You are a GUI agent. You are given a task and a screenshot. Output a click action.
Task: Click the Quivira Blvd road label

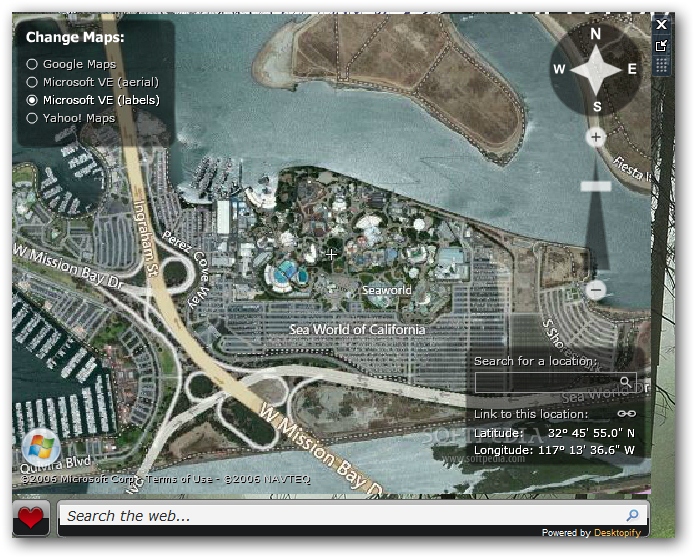click(x=55, y=464)
